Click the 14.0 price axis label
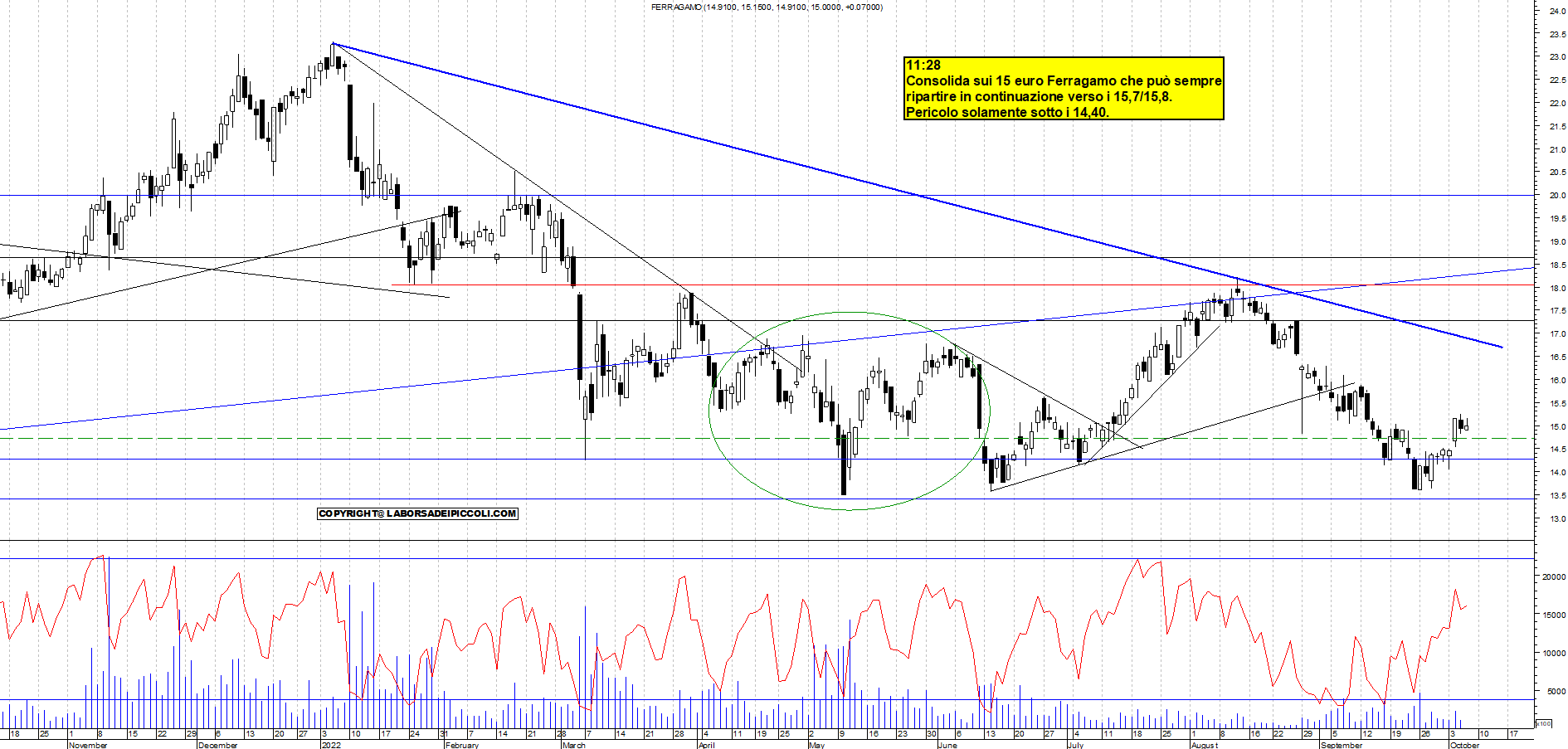 (x=1557, y=473)
